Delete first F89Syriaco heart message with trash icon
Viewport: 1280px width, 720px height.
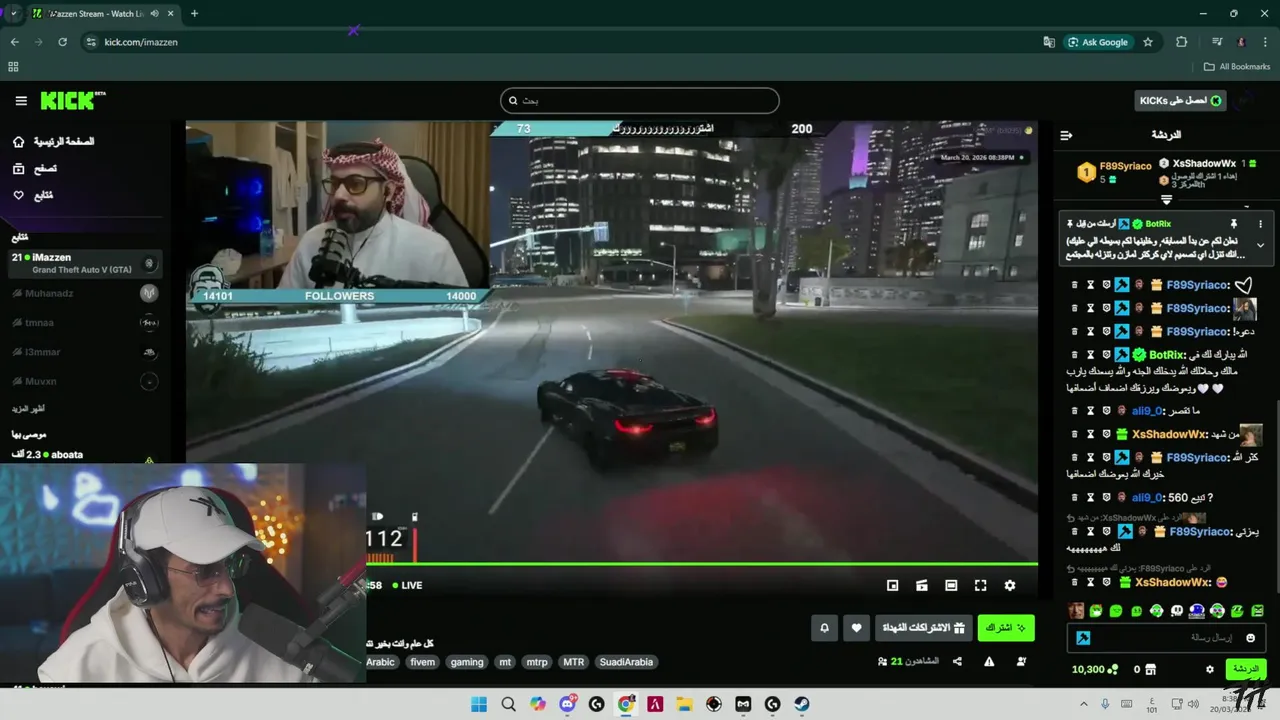pos(1075,285)
